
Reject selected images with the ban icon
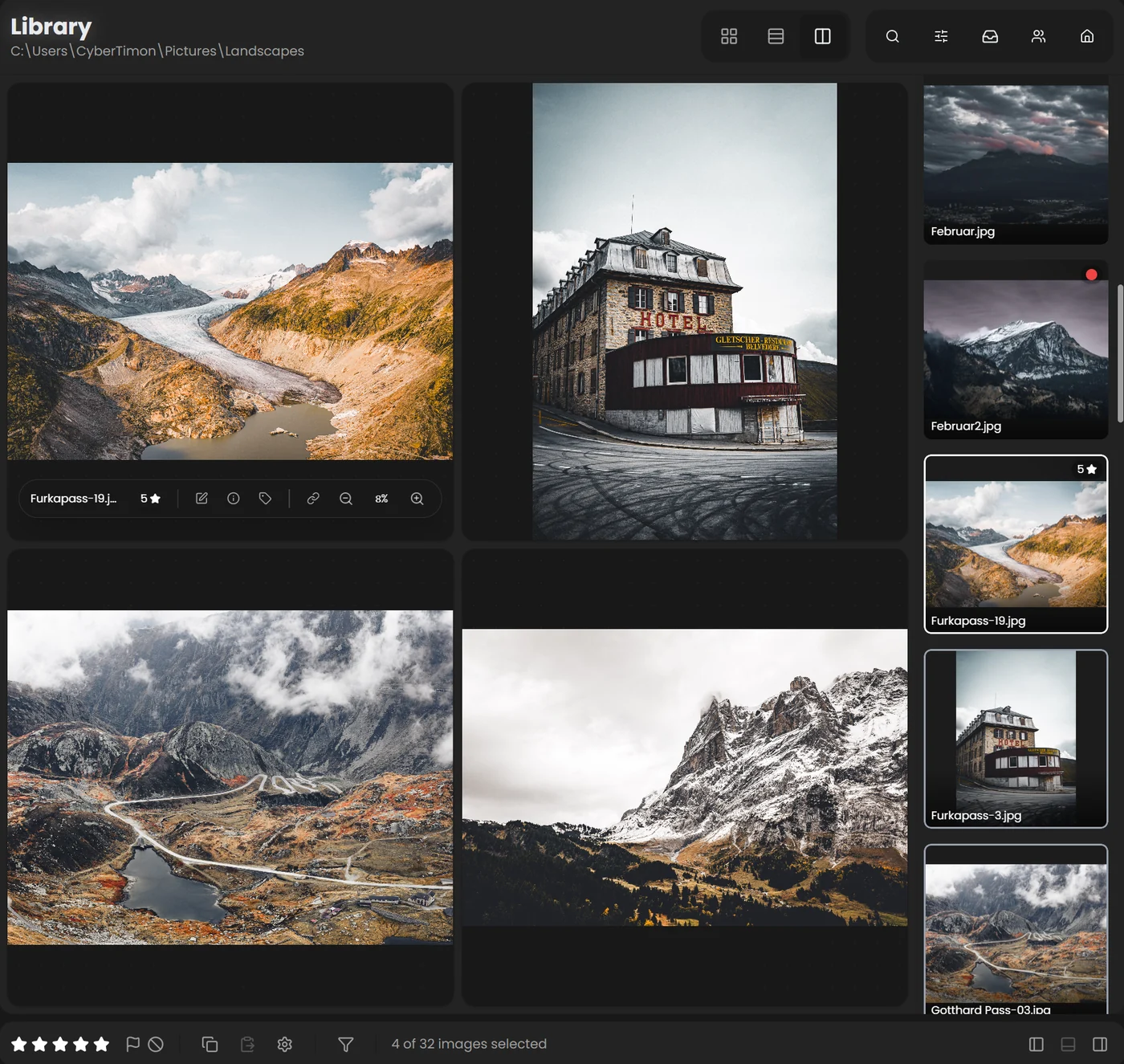tap(156, 1044)
